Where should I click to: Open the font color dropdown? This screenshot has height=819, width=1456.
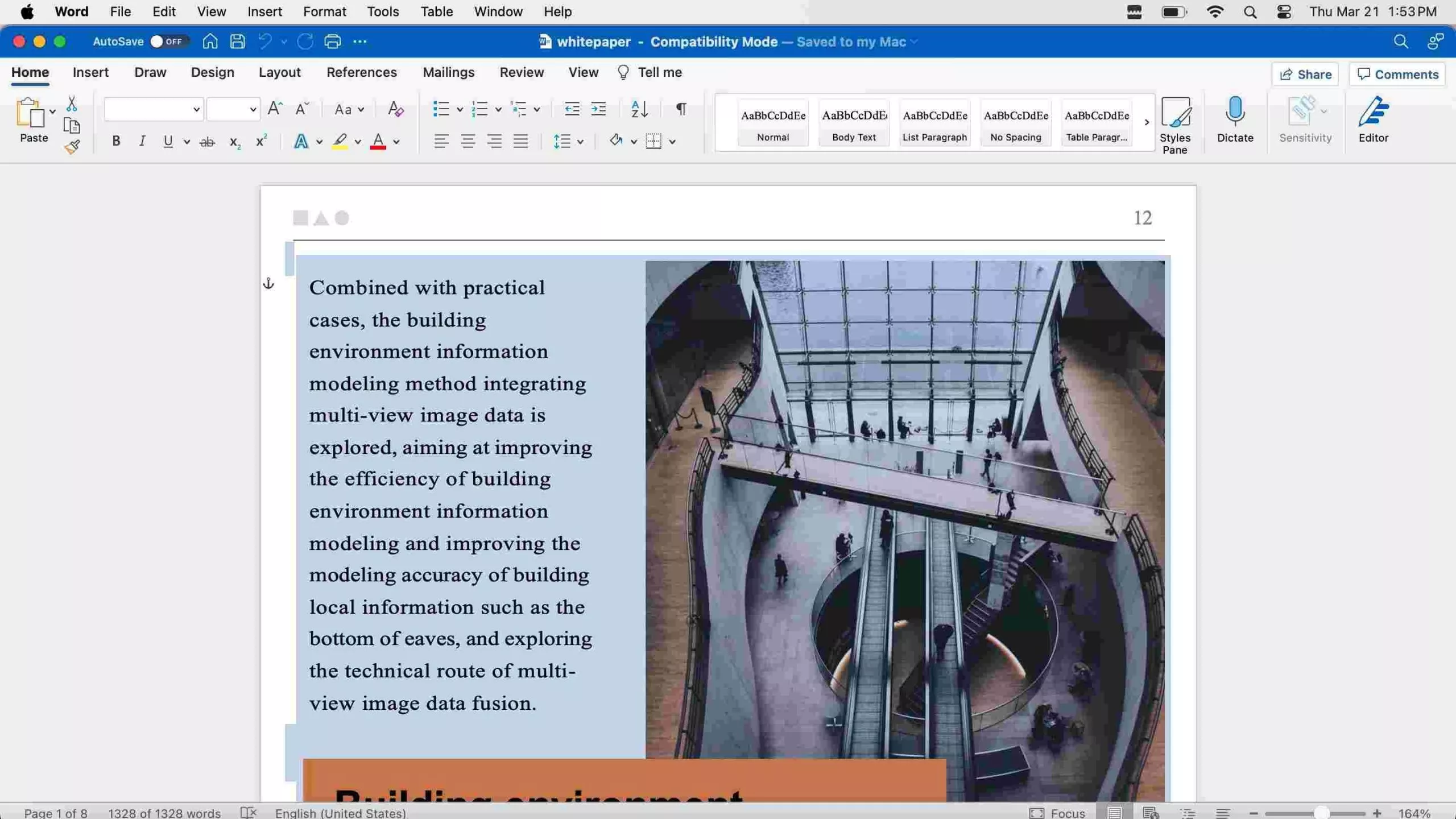395,142
